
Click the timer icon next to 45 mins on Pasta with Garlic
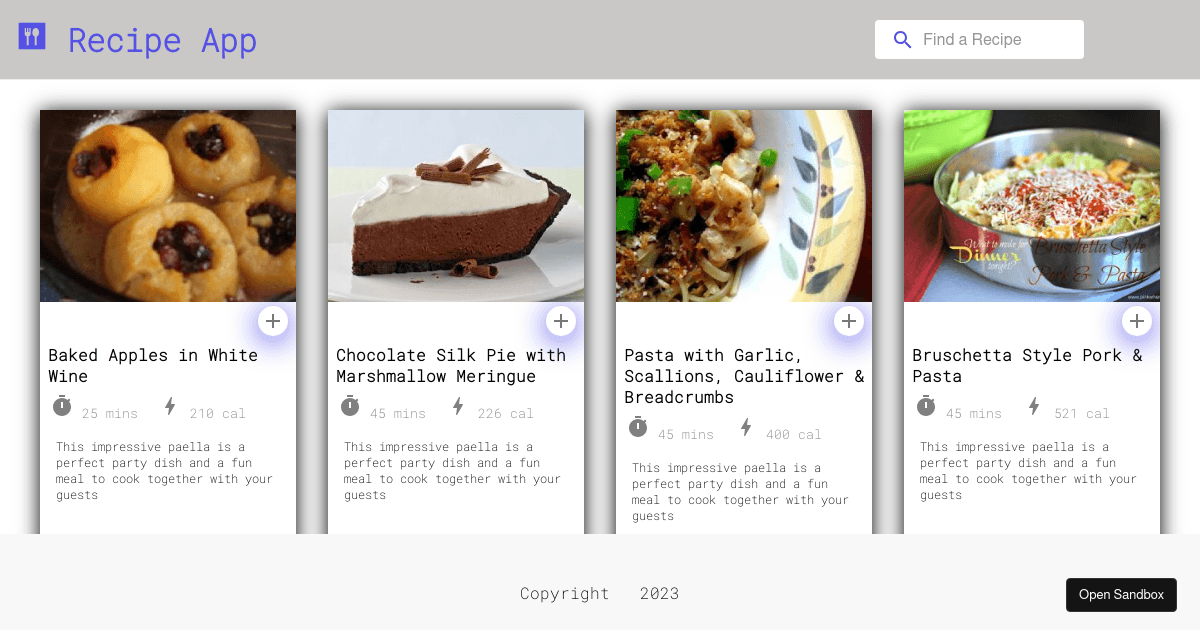pos(638,427)
